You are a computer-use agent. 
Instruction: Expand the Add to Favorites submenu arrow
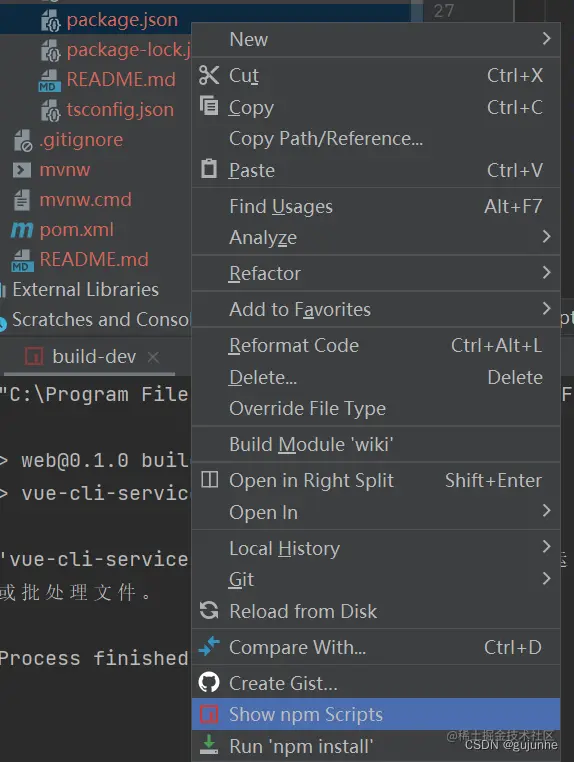pyautogui.click(x=546, y=308)
